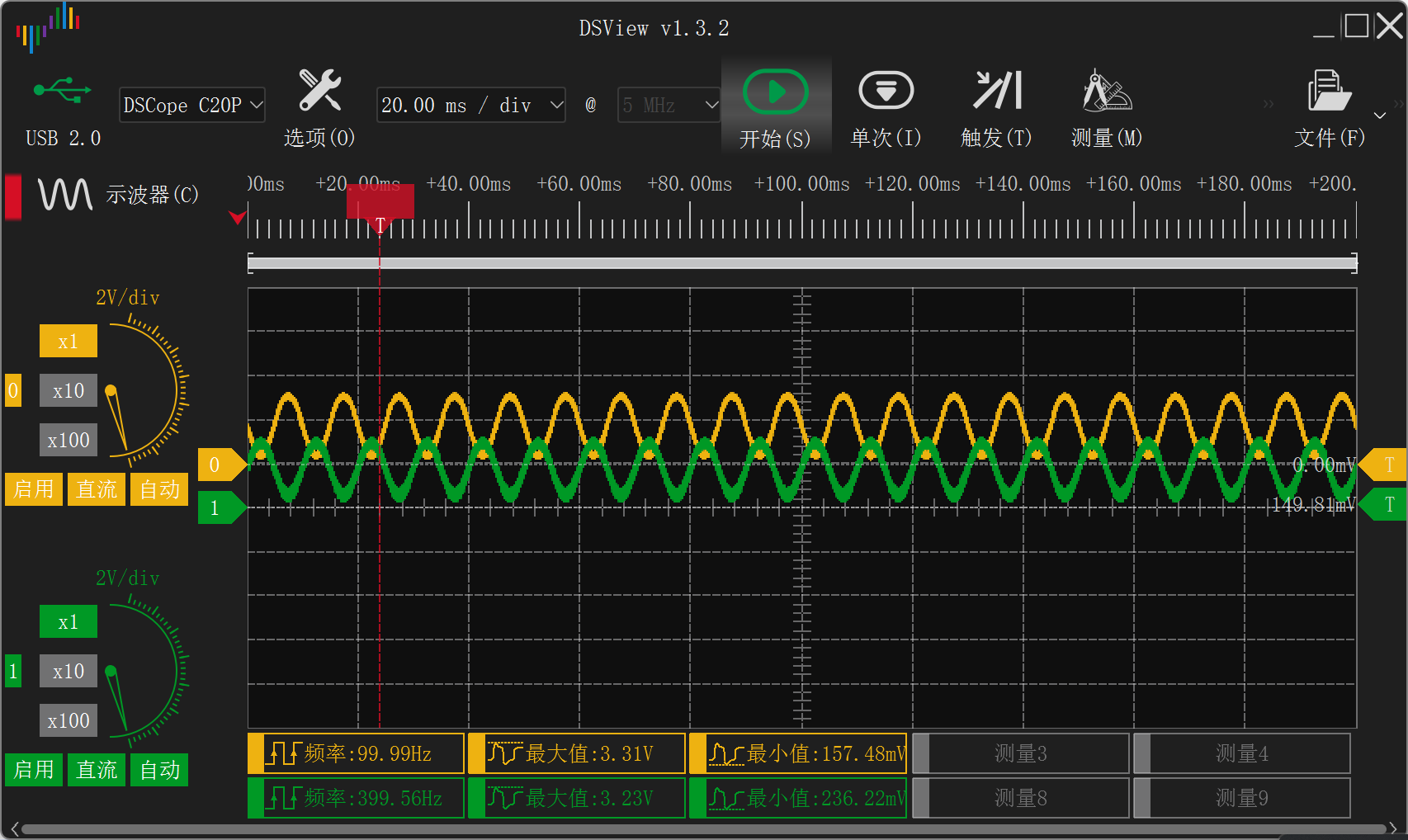
Task: Click the channel 0 yellow label tab
Action: (13, 390)
